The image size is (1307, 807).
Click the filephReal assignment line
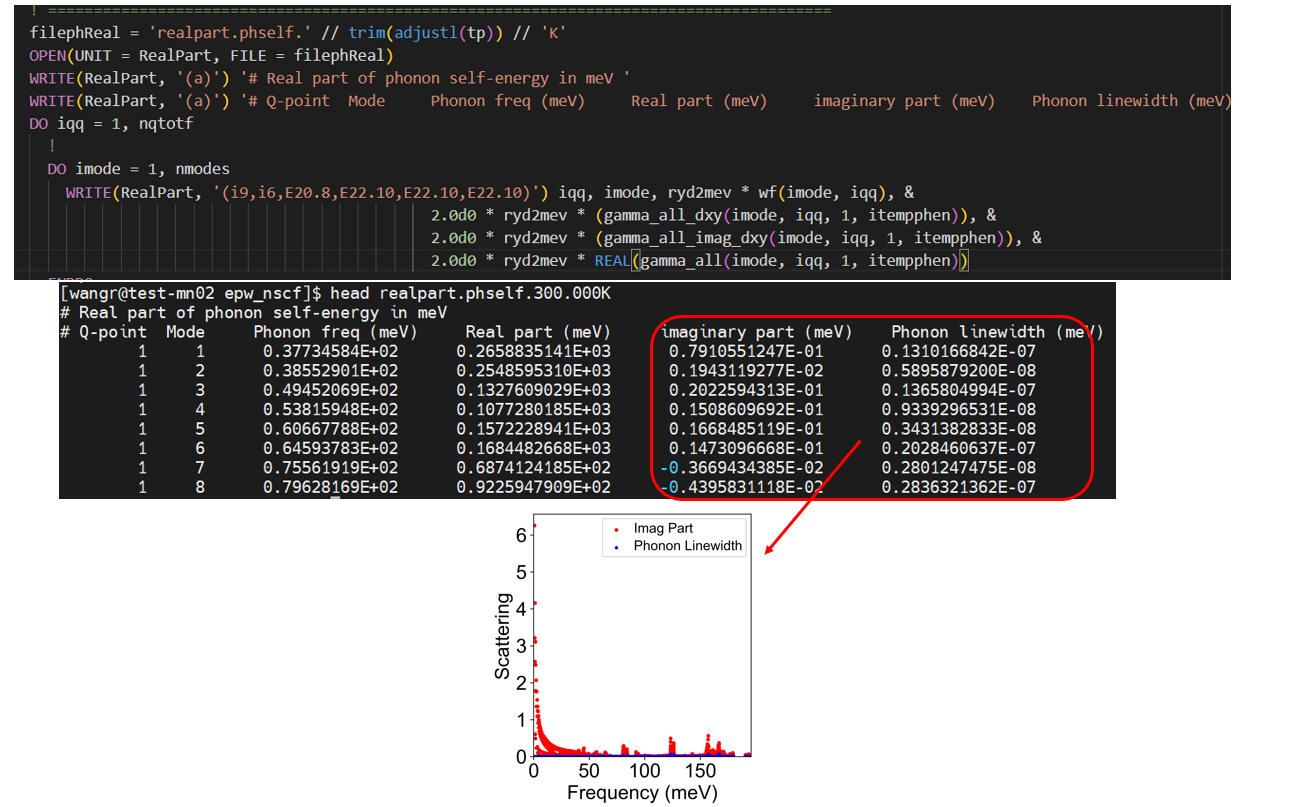[298, 32]
